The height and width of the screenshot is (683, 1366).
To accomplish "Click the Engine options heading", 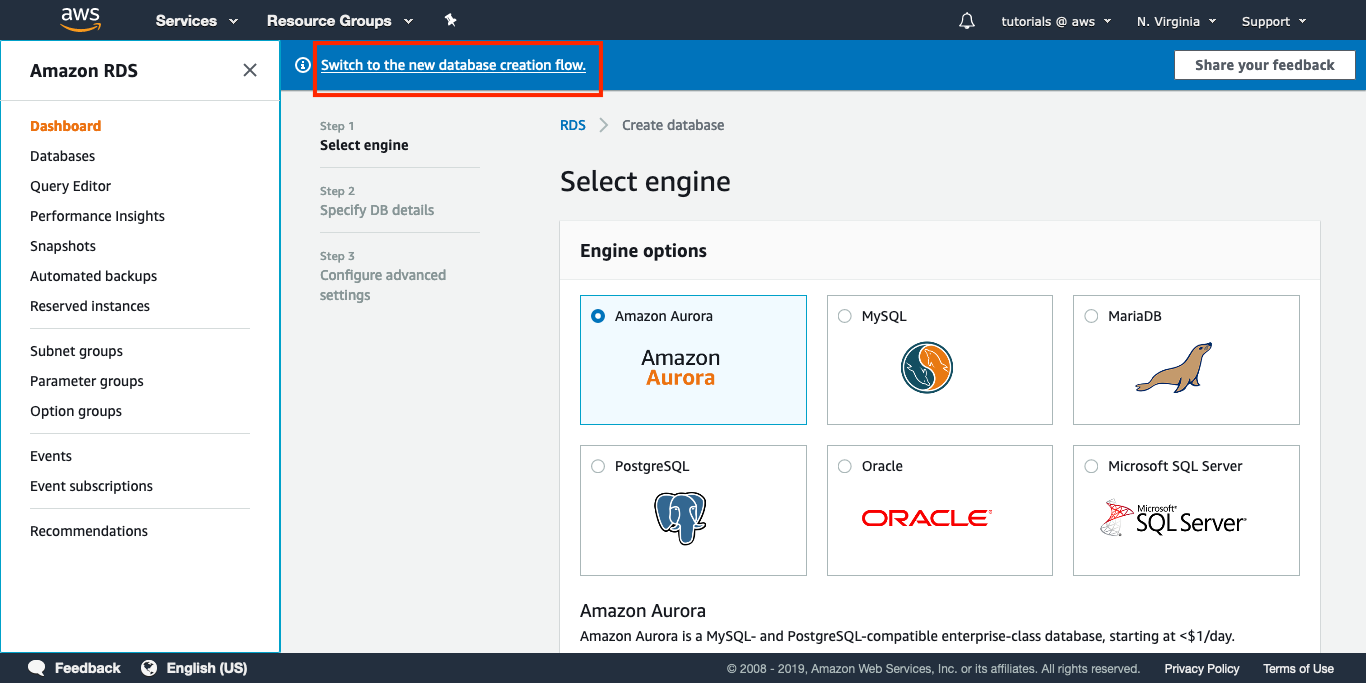I will point(643,251).
